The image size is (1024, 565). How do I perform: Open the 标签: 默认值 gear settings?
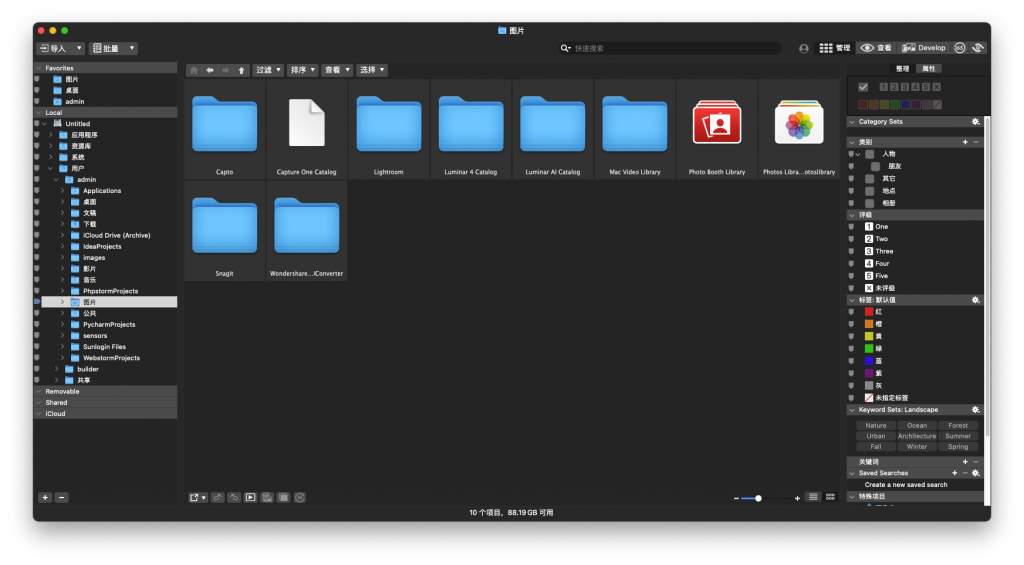(975, 300)
